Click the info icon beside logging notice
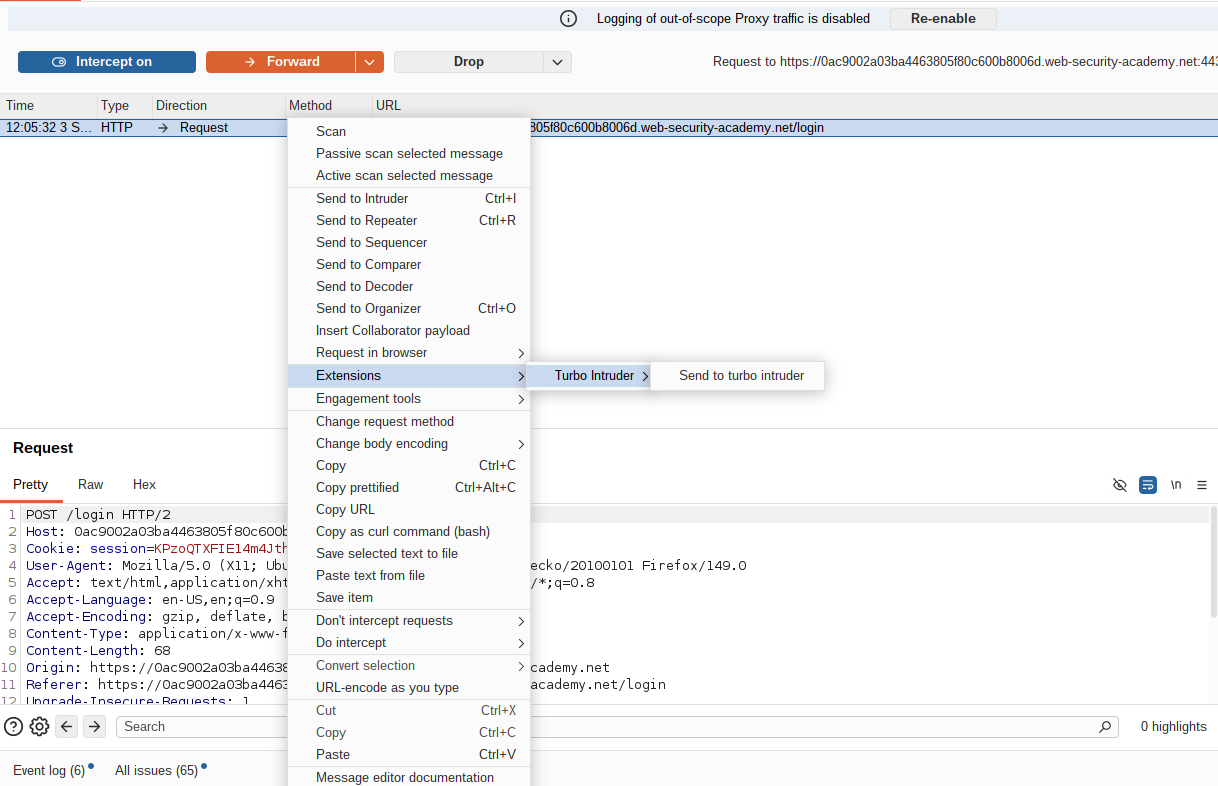This screenshot has height=786, width=1218. (x=568, y=18)
